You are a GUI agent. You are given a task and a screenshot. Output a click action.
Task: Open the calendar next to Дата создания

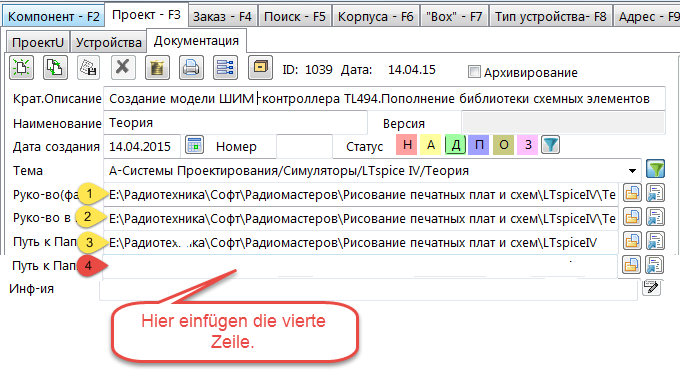(194, 145)
